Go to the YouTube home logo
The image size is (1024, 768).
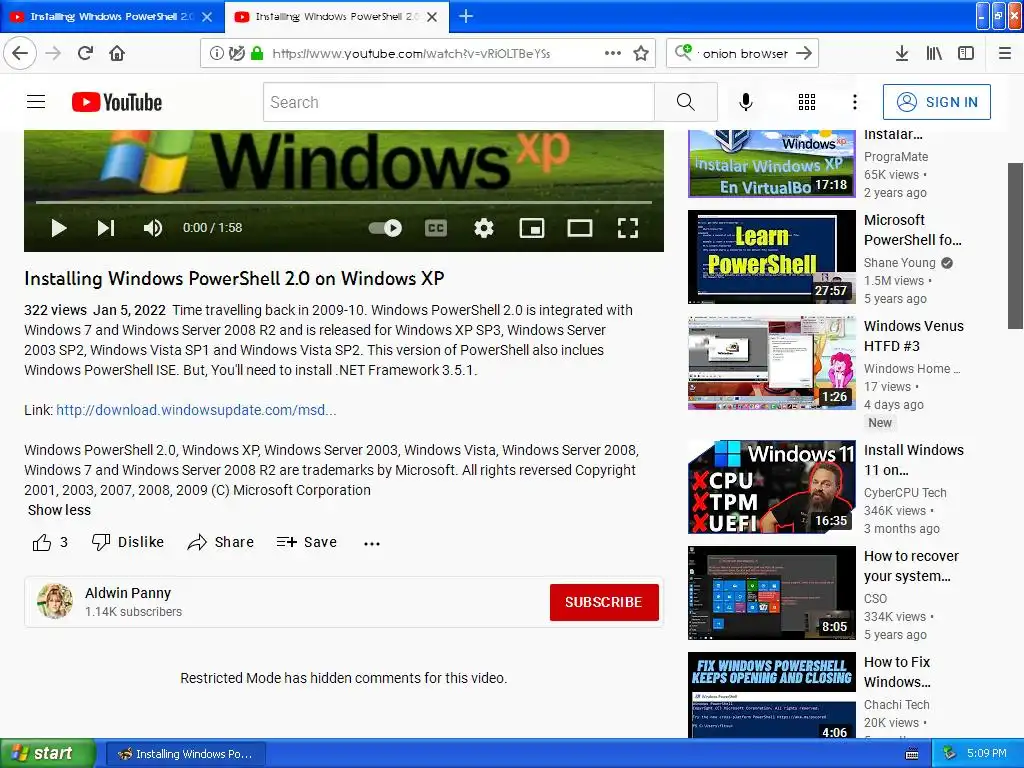tap(117, 102)
